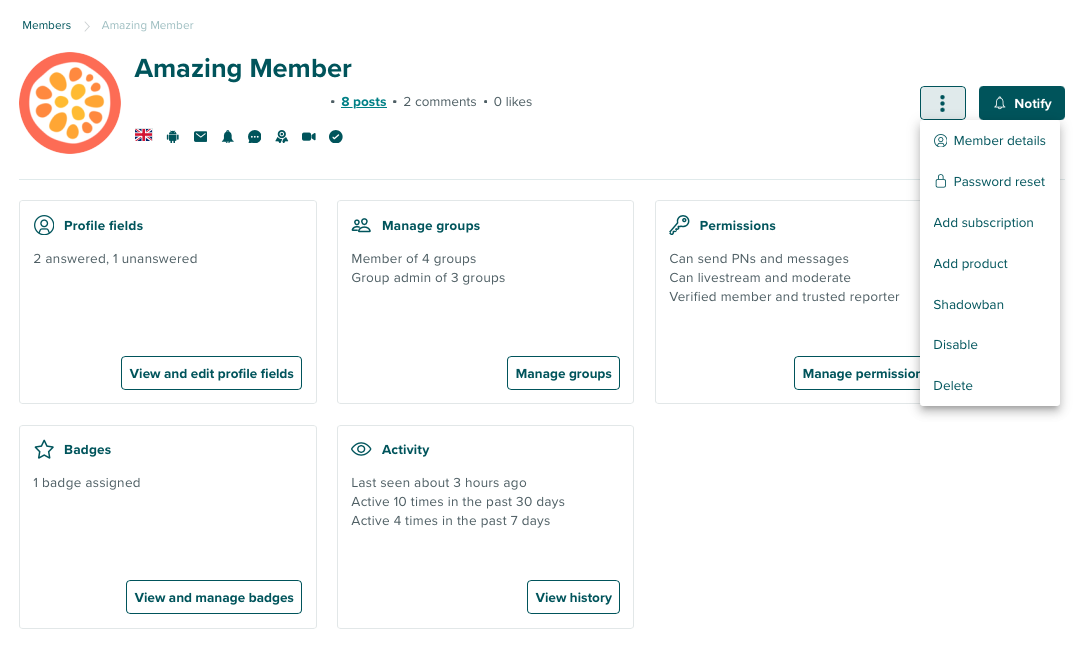Choose Shadowban from the actions menu
The image size is (1087, 654).
[x=968, y=304]
